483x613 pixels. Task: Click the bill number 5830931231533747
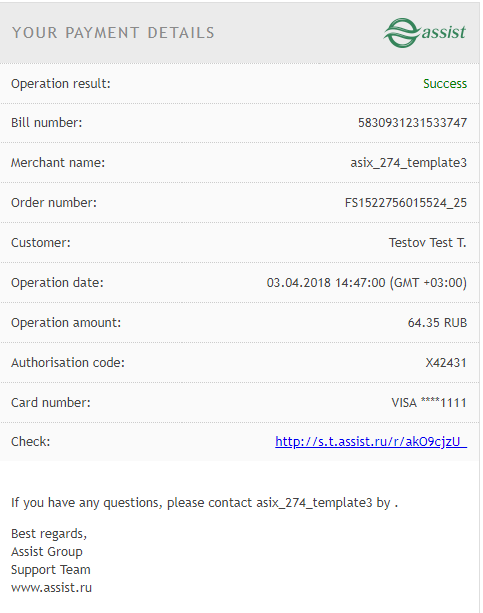click(x=412, y=123)
